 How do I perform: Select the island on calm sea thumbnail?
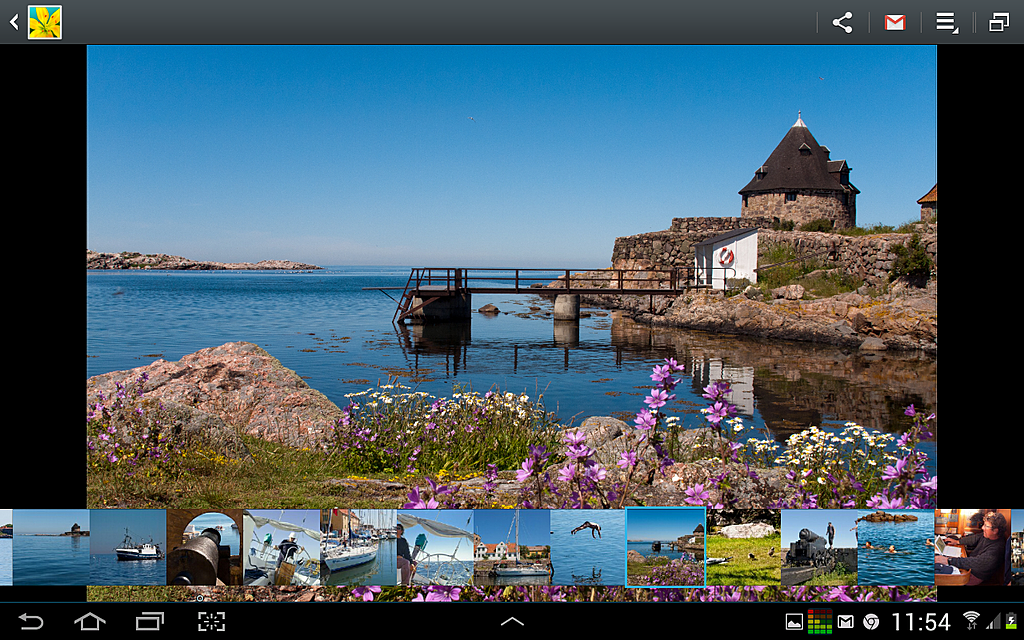coord(51,547)
